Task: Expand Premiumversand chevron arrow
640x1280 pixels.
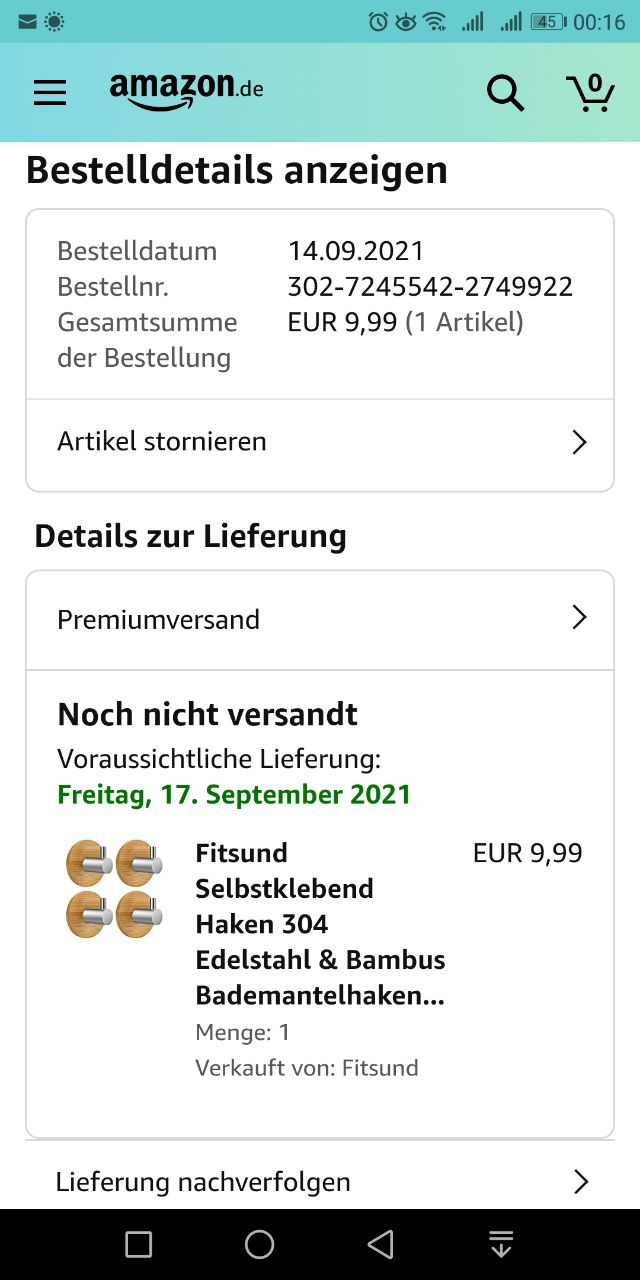Action: pos(579,618)
